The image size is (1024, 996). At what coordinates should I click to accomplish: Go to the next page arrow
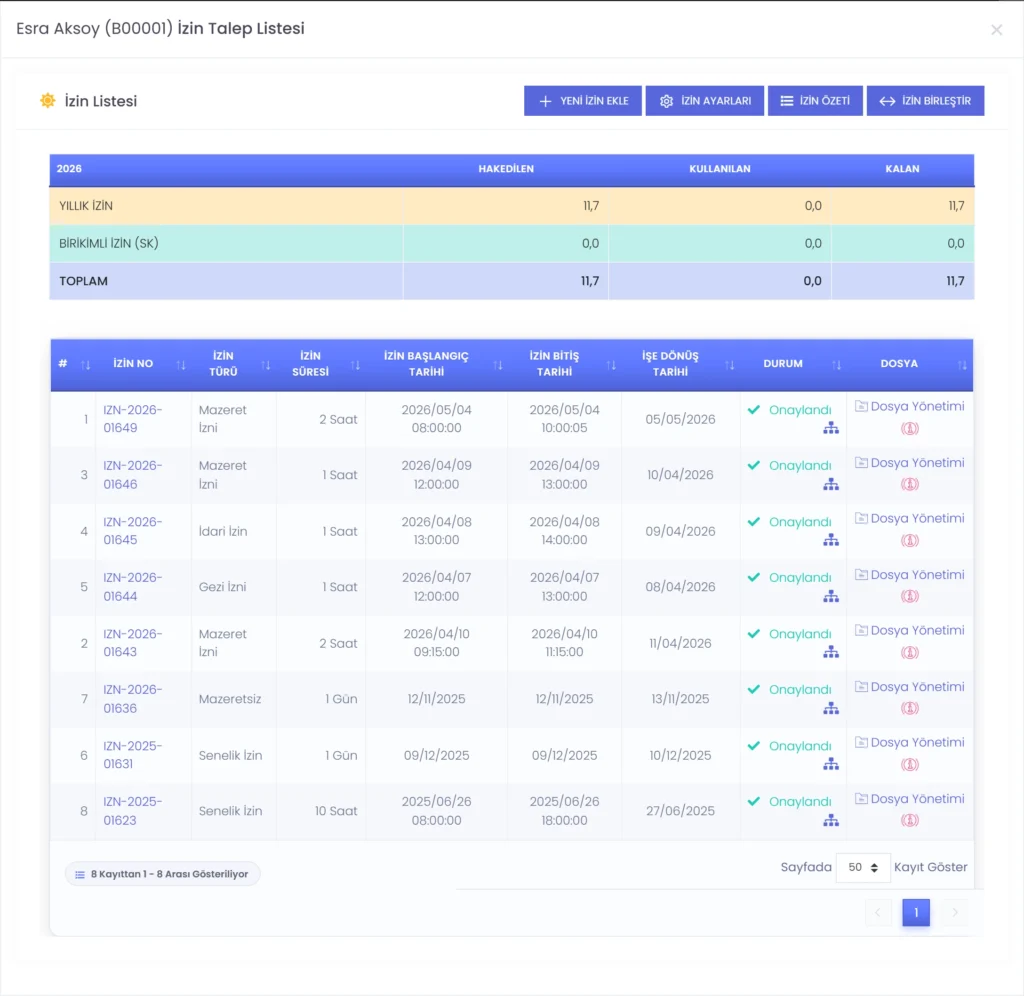[x=955, y=912]
